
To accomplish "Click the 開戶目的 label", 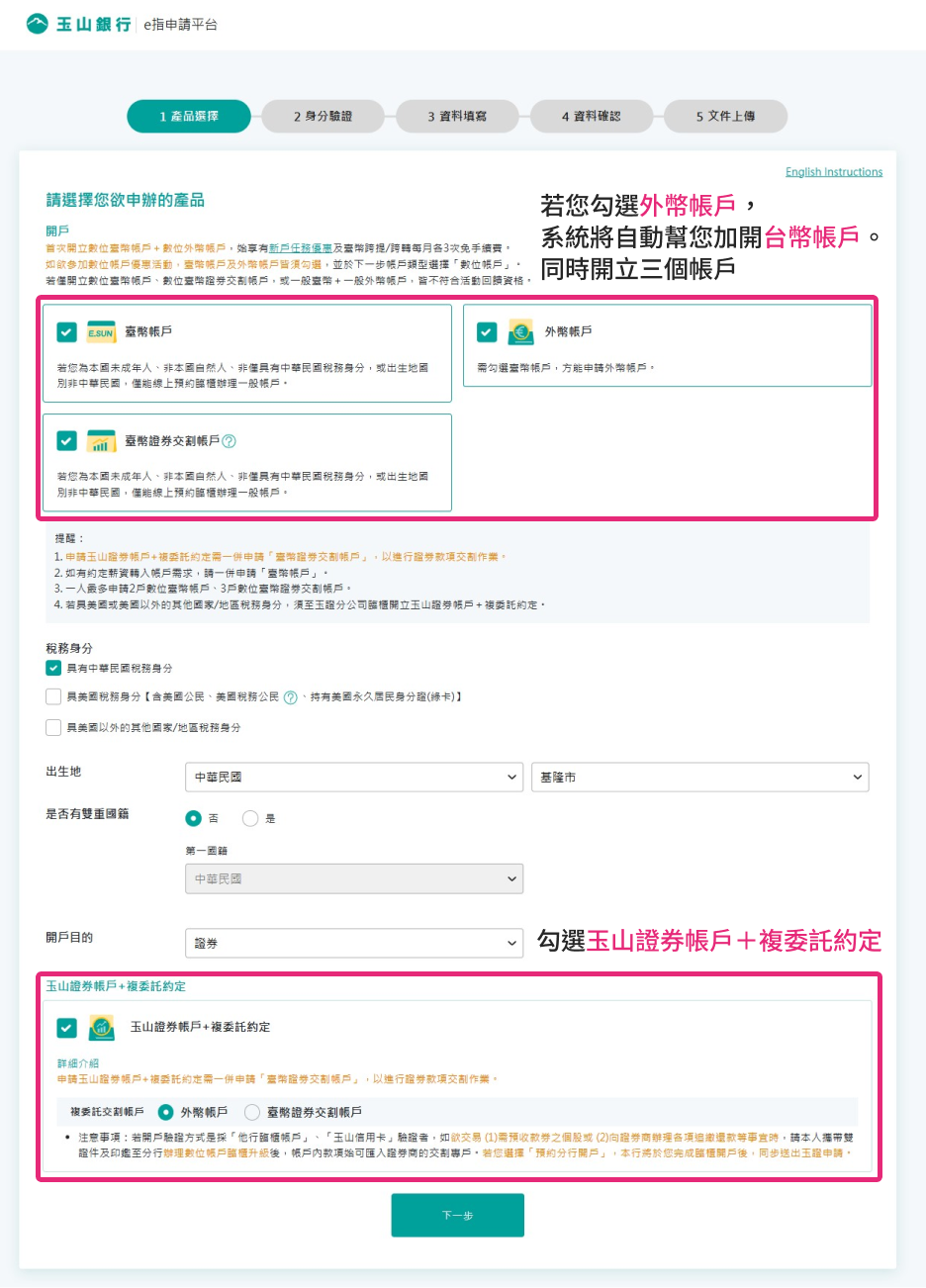I will [x=69, y=938].
